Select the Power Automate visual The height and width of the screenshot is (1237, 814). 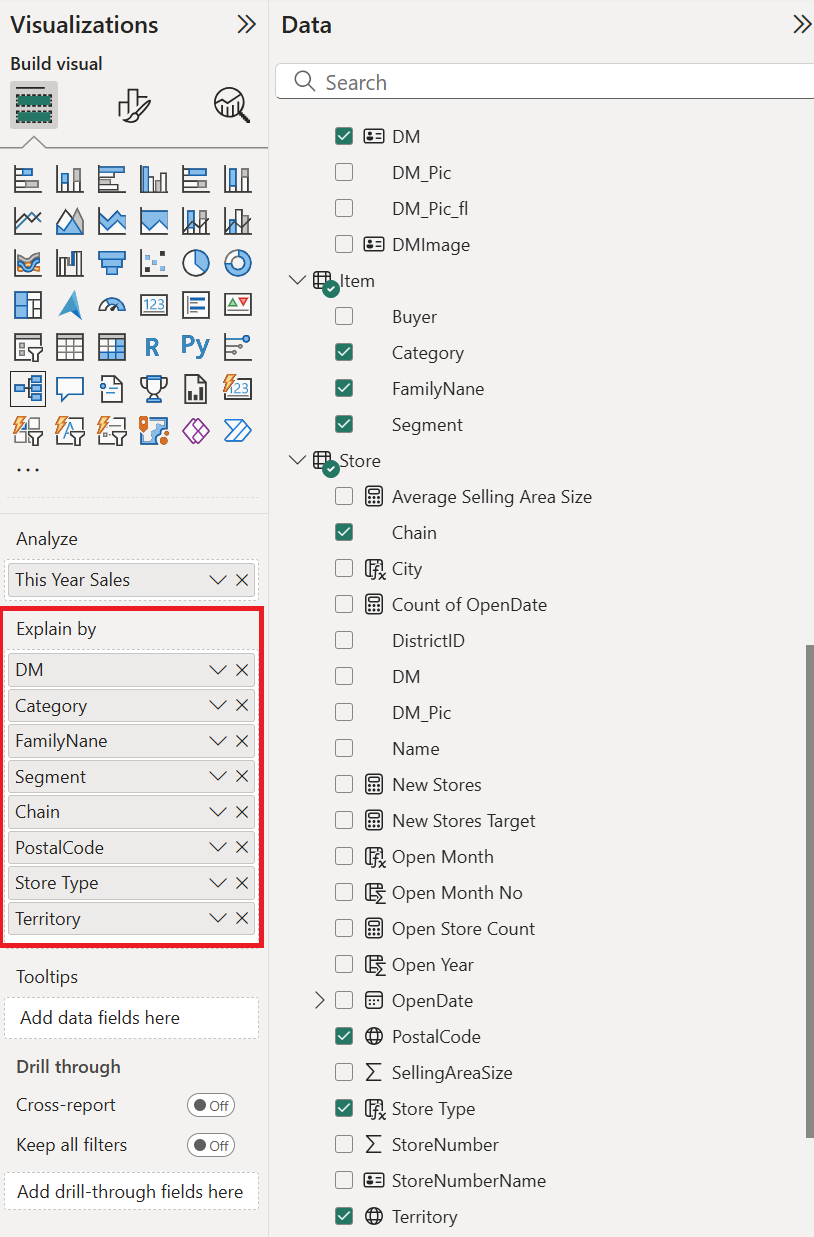pos(237,431)
